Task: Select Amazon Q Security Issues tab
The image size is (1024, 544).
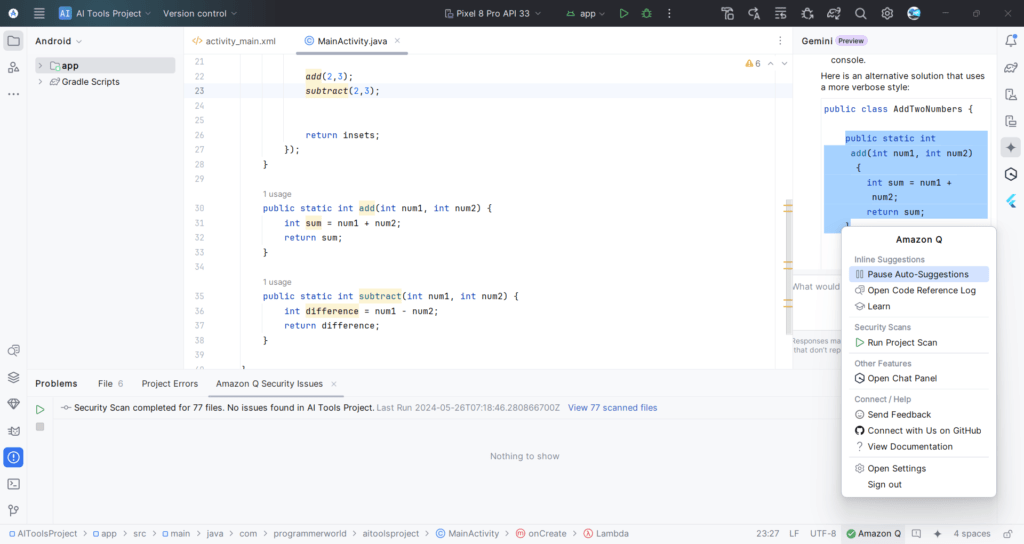Action: pos(269,383)
